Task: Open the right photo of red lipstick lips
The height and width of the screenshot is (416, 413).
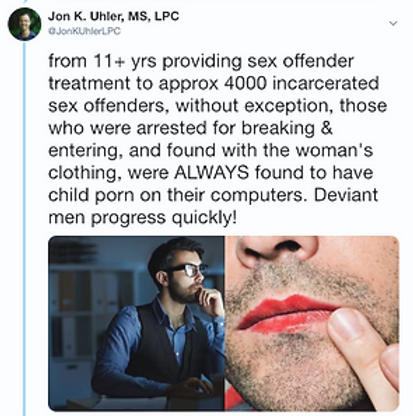Action: [312, 323]
